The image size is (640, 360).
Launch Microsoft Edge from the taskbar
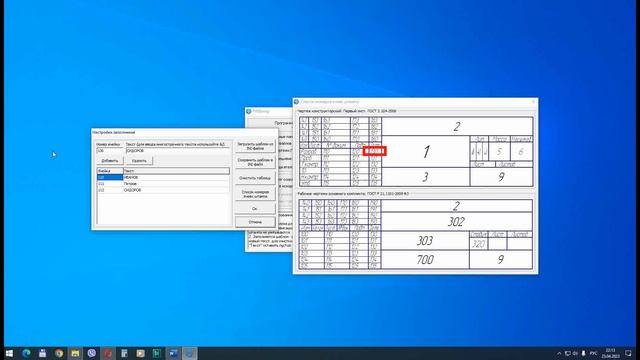point(26,353)
